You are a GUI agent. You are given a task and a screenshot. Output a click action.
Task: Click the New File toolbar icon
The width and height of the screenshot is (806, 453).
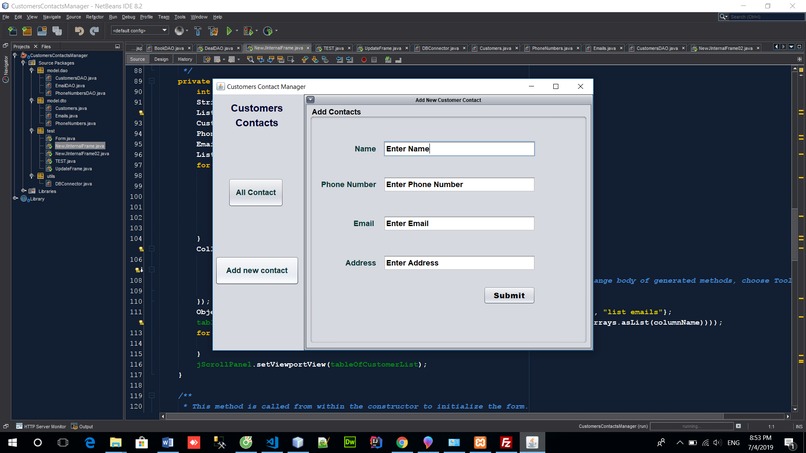(x=12, y=31)
